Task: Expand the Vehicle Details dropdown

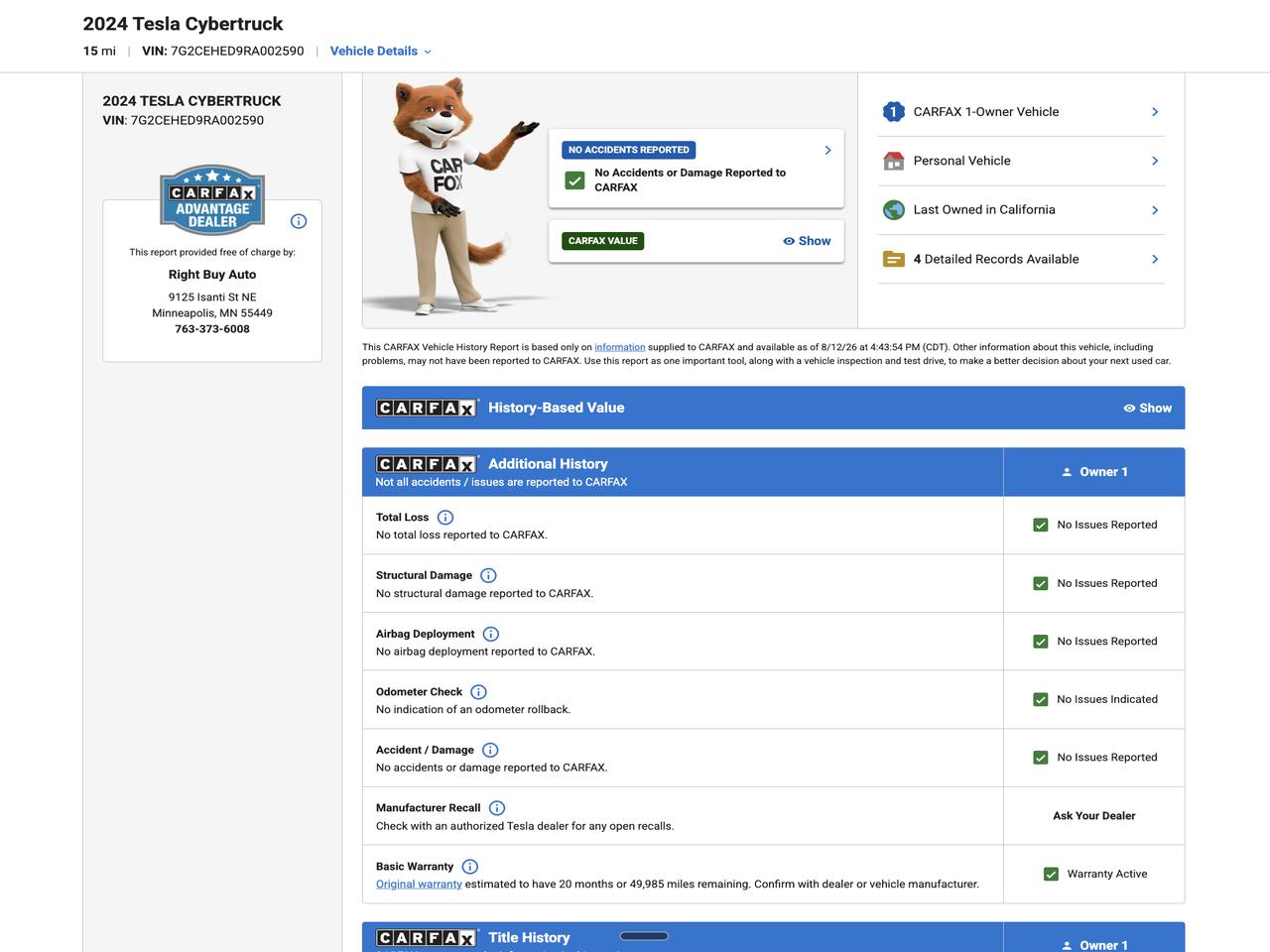Action: click(380, 52)
